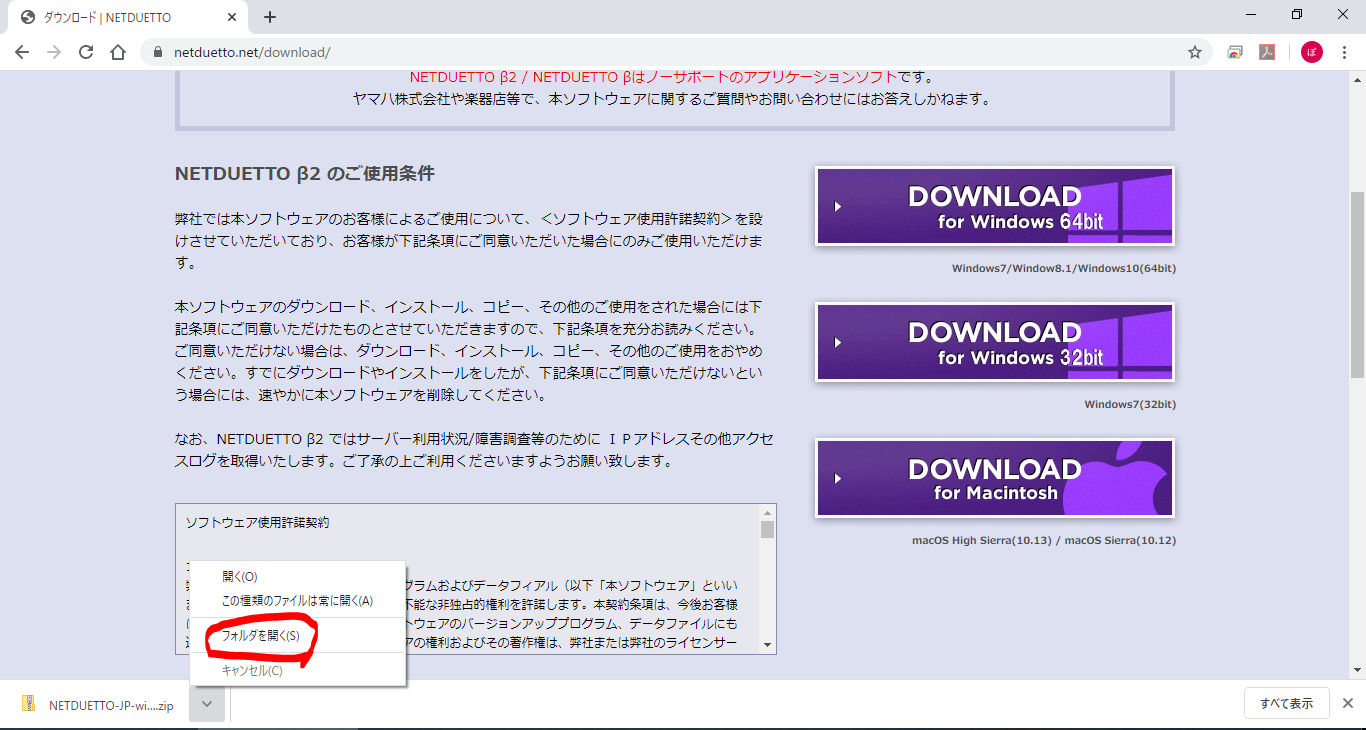Download NETDUETTO for Macintosh
This screenshot has width=1366, height=730.
pos(995,478)
